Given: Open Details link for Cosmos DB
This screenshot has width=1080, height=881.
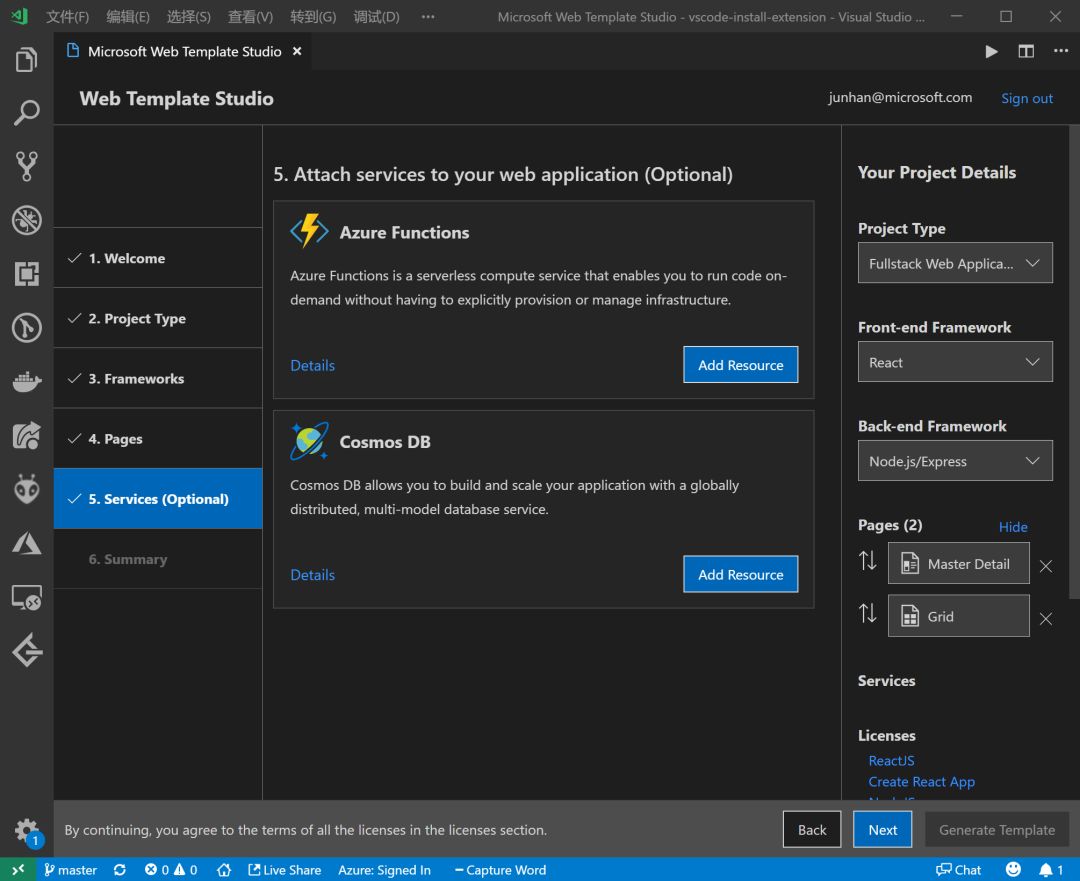Looking at the screenshot, I should [312, 574].
